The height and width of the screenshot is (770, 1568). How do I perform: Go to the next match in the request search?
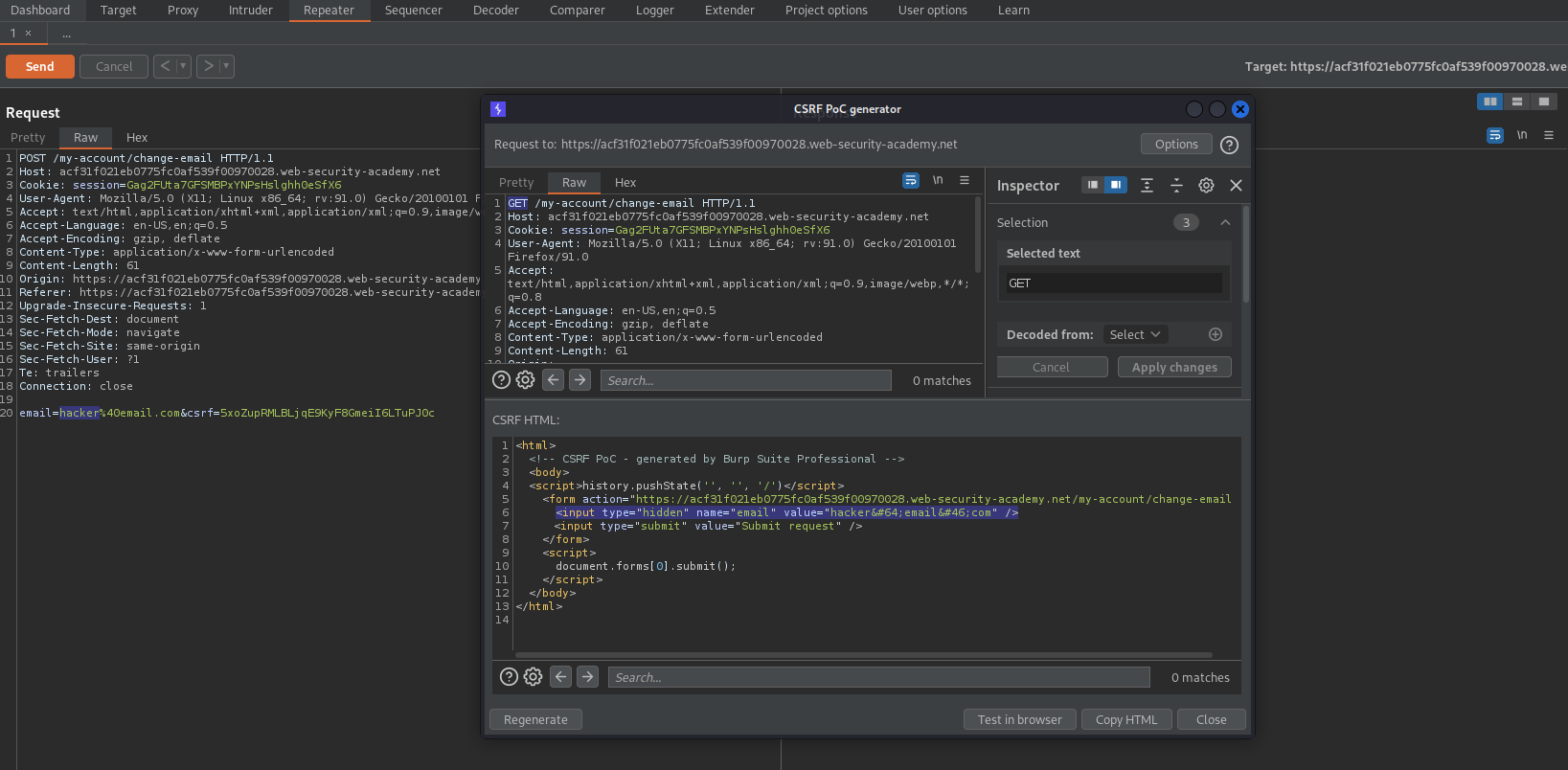(x=580, y=380)
